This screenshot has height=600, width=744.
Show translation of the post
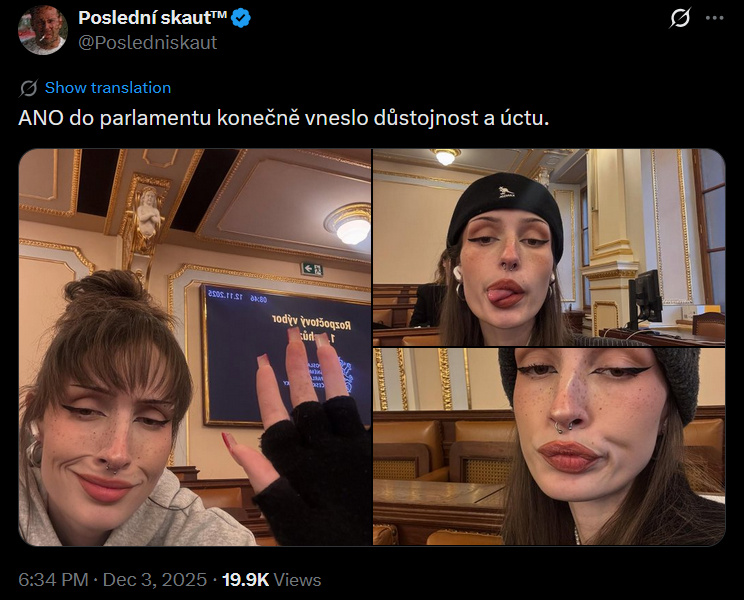[x=108, y=88]
